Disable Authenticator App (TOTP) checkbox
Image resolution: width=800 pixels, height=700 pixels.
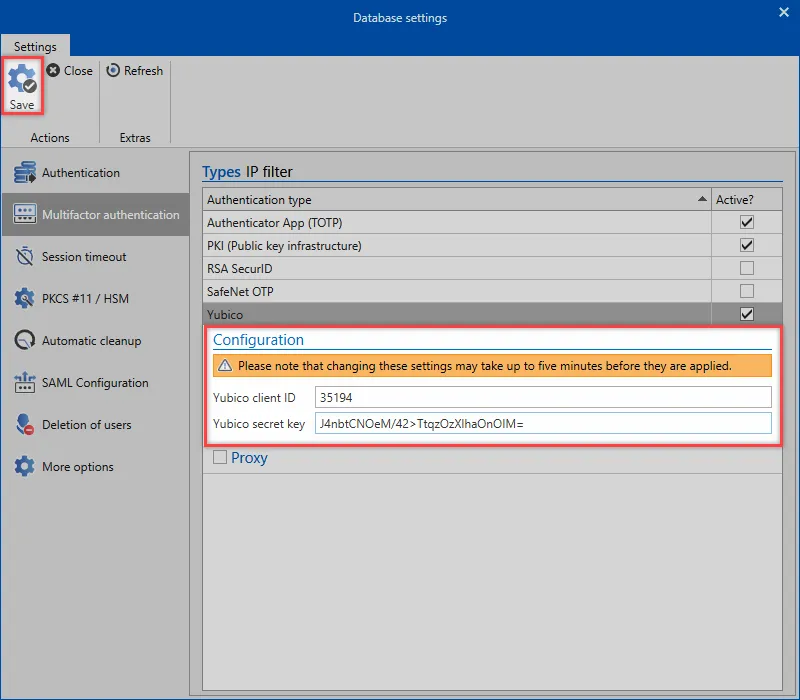coord(746,222)
